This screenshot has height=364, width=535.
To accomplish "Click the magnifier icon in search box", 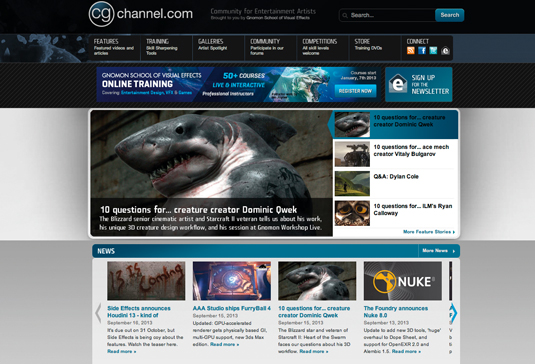I will [345, 15].
